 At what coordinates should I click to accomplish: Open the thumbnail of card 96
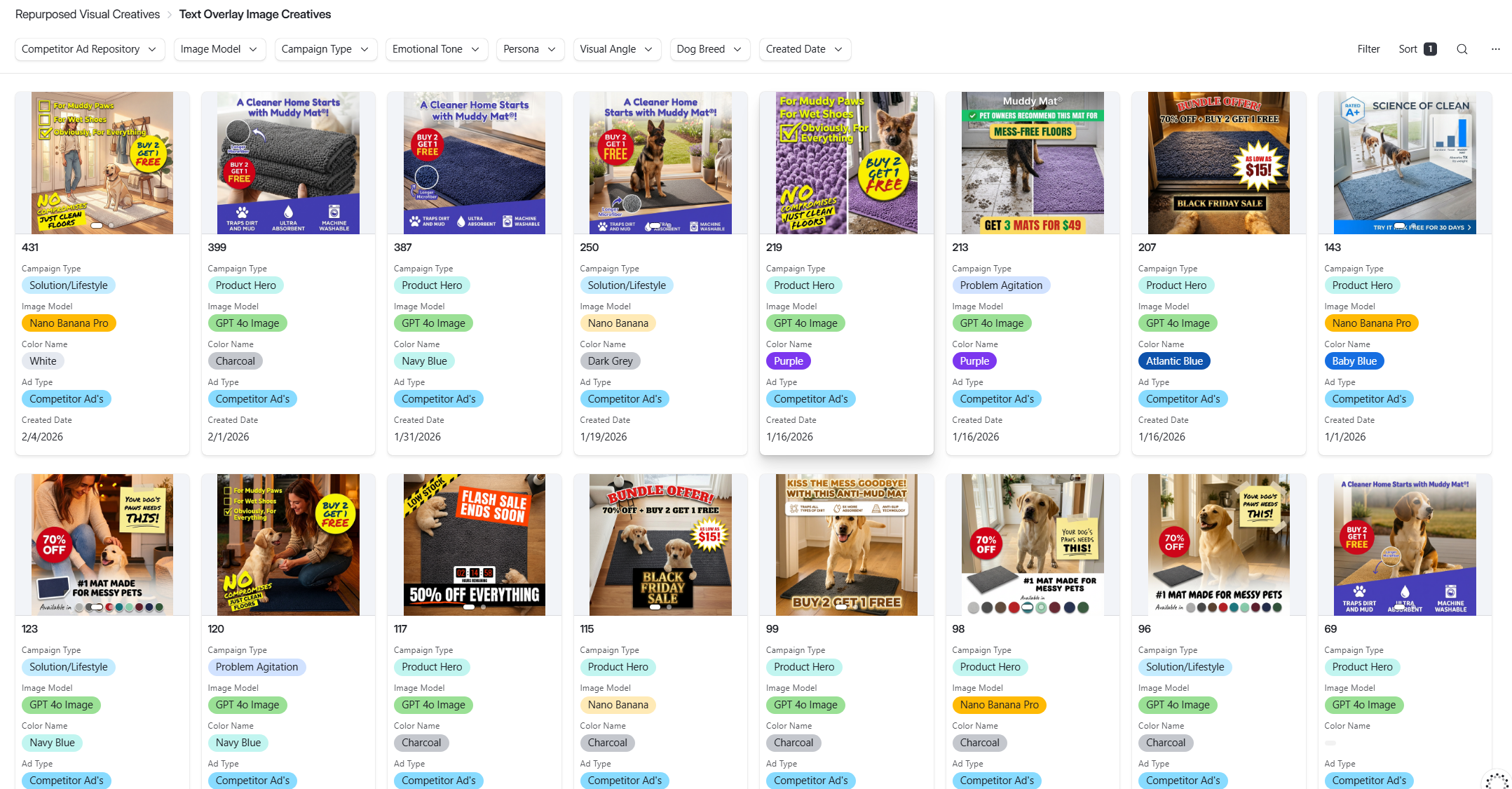1219,545
